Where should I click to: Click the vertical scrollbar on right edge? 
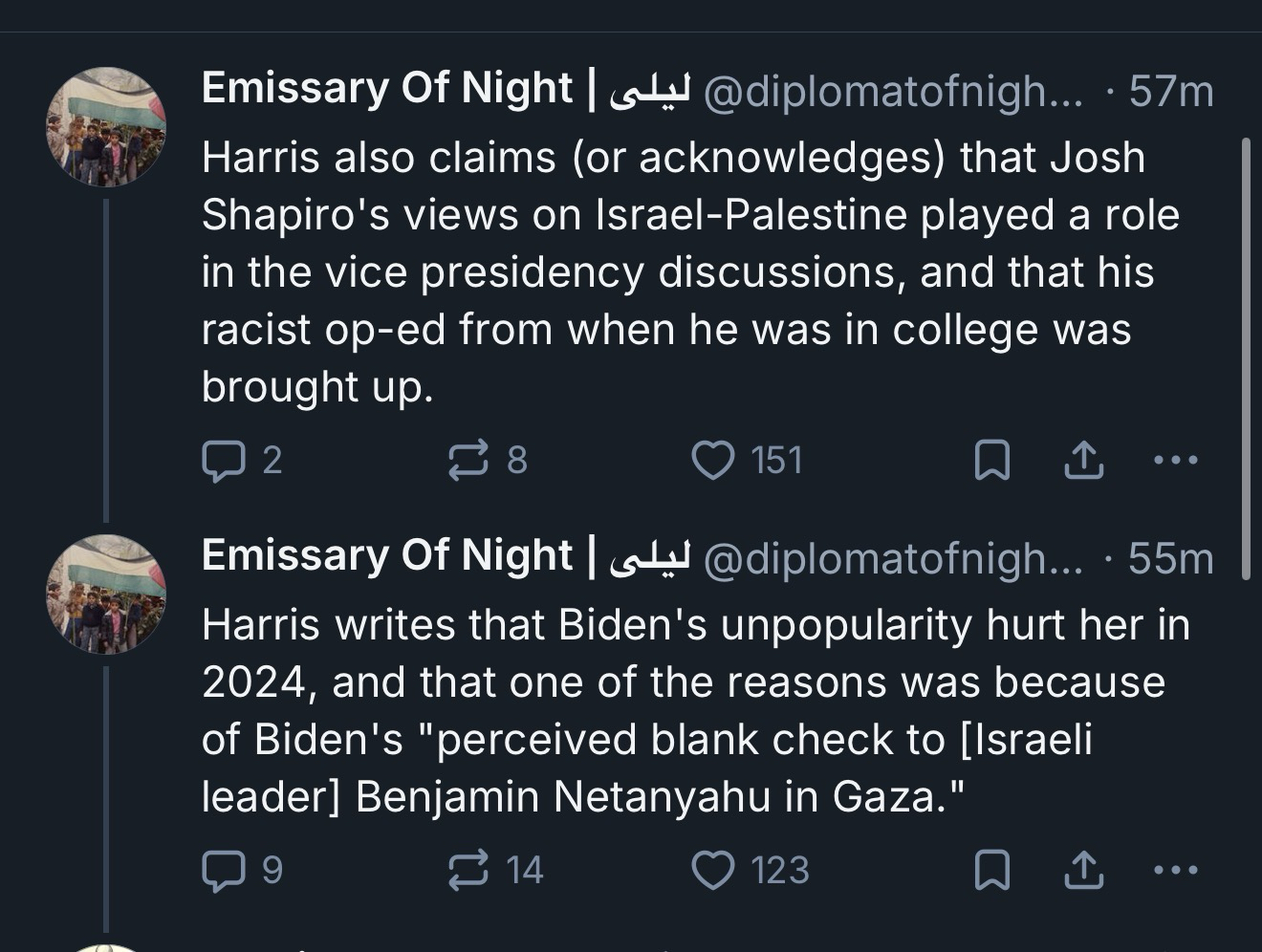click(1246, 358)
